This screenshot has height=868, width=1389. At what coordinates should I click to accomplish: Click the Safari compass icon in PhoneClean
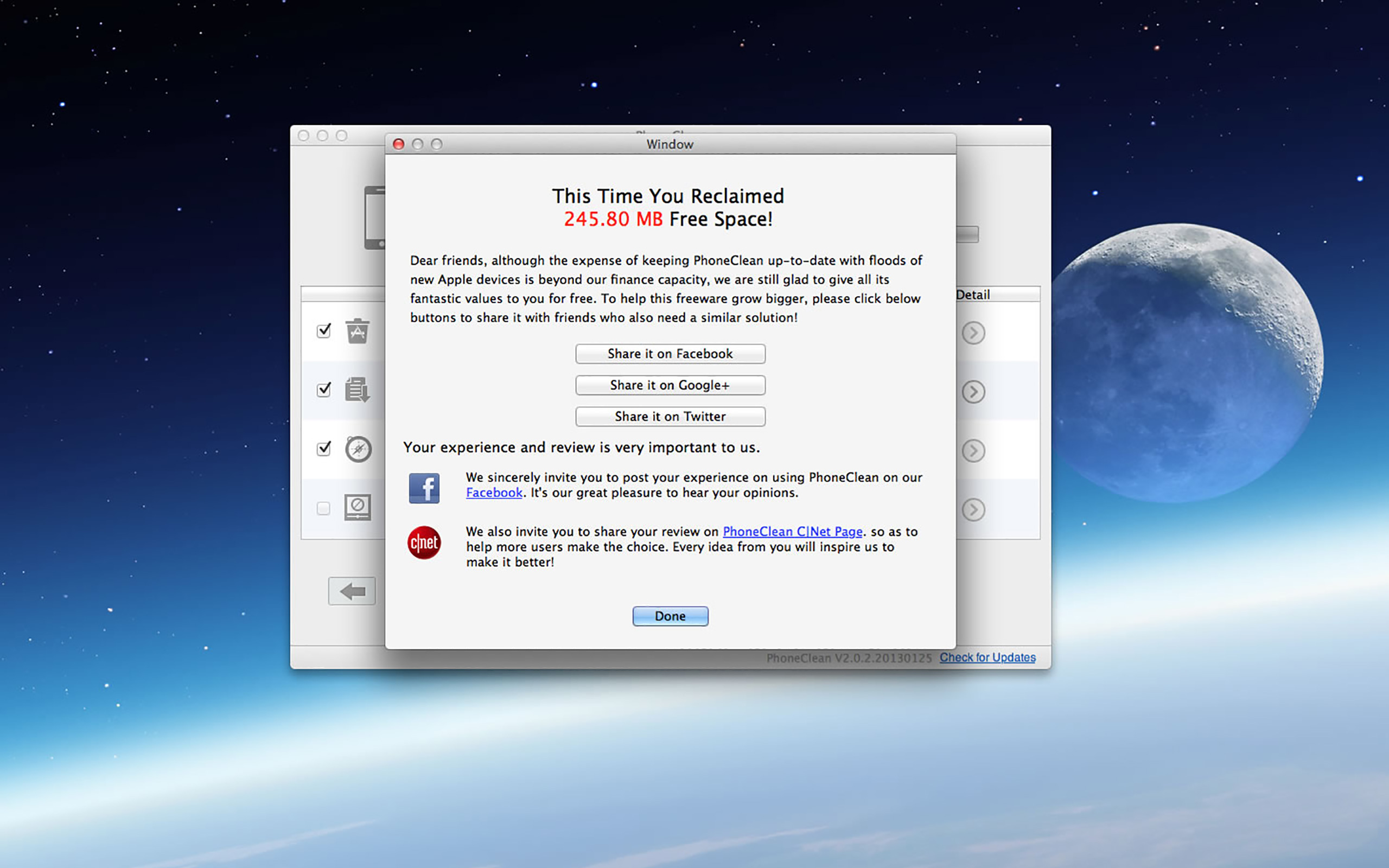tap(358, 449)
